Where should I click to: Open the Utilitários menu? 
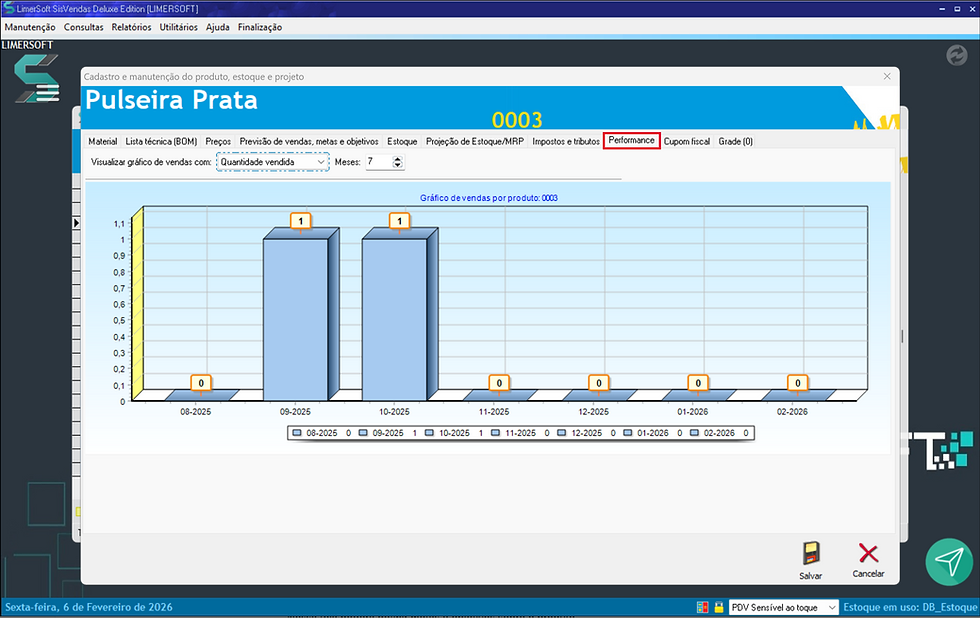(178, 27)
